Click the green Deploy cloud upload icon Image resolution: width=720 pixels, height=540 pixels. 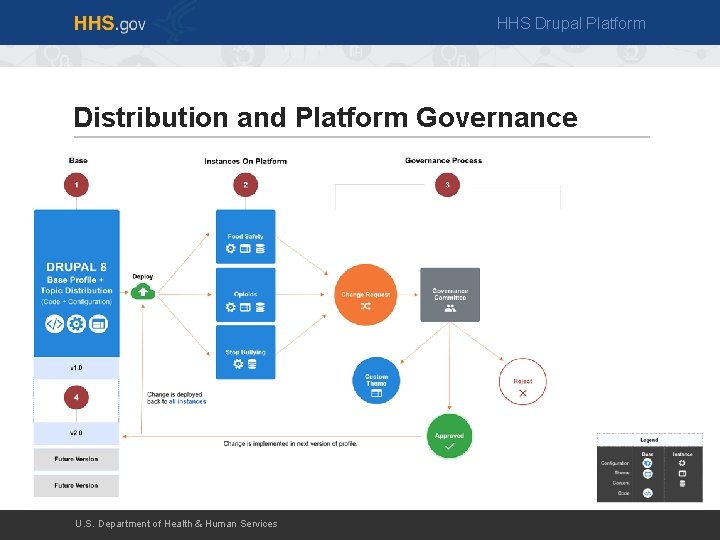(x=143, y=292)
